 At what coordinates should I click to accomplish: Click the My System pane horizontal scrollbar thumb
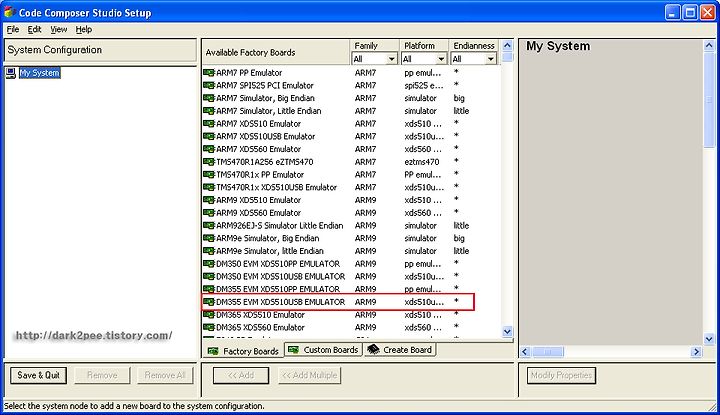pyautogui.click(x=547, y=352)
